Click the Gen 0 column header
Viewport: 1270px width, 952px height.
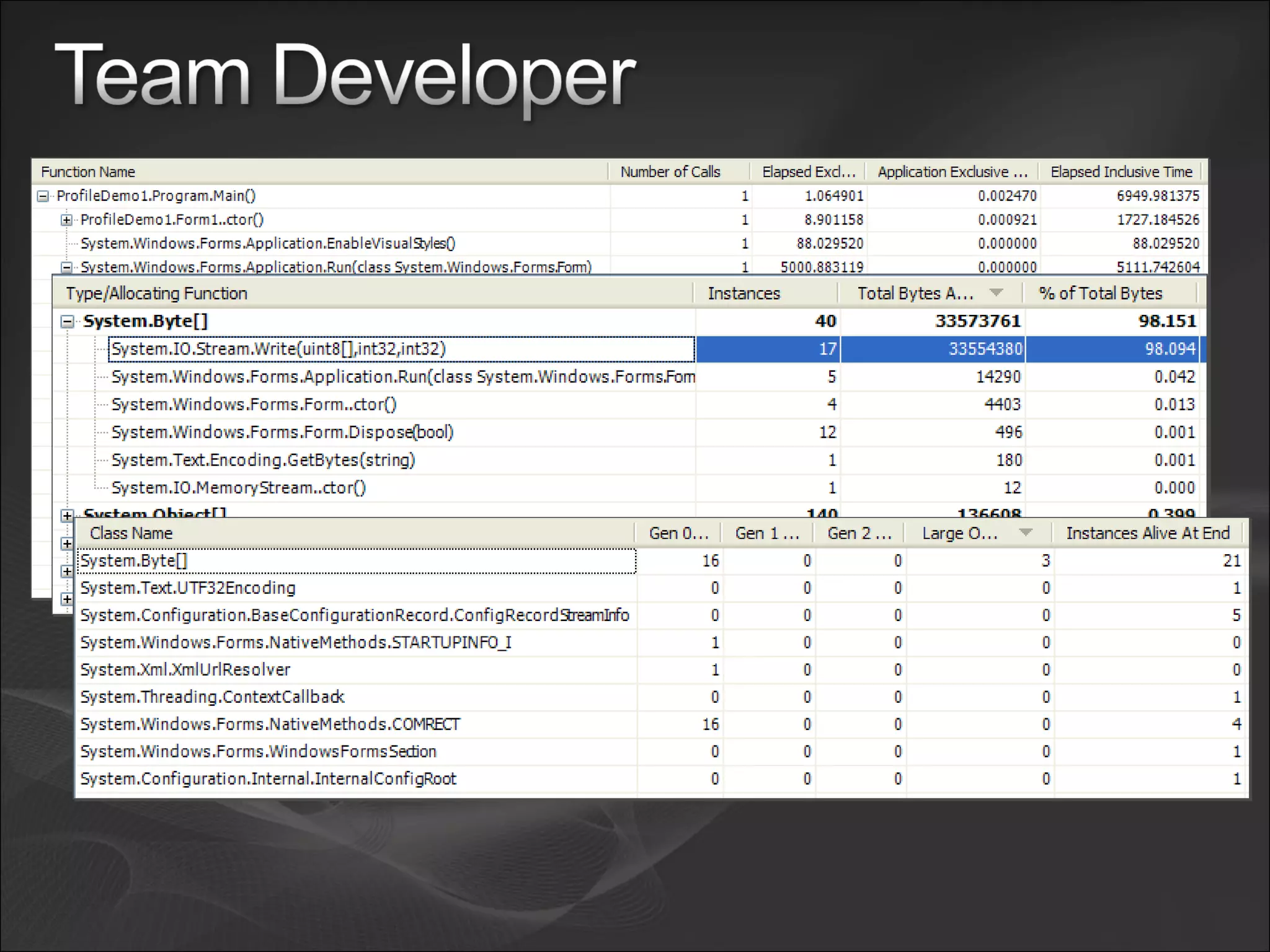[678, 533]
